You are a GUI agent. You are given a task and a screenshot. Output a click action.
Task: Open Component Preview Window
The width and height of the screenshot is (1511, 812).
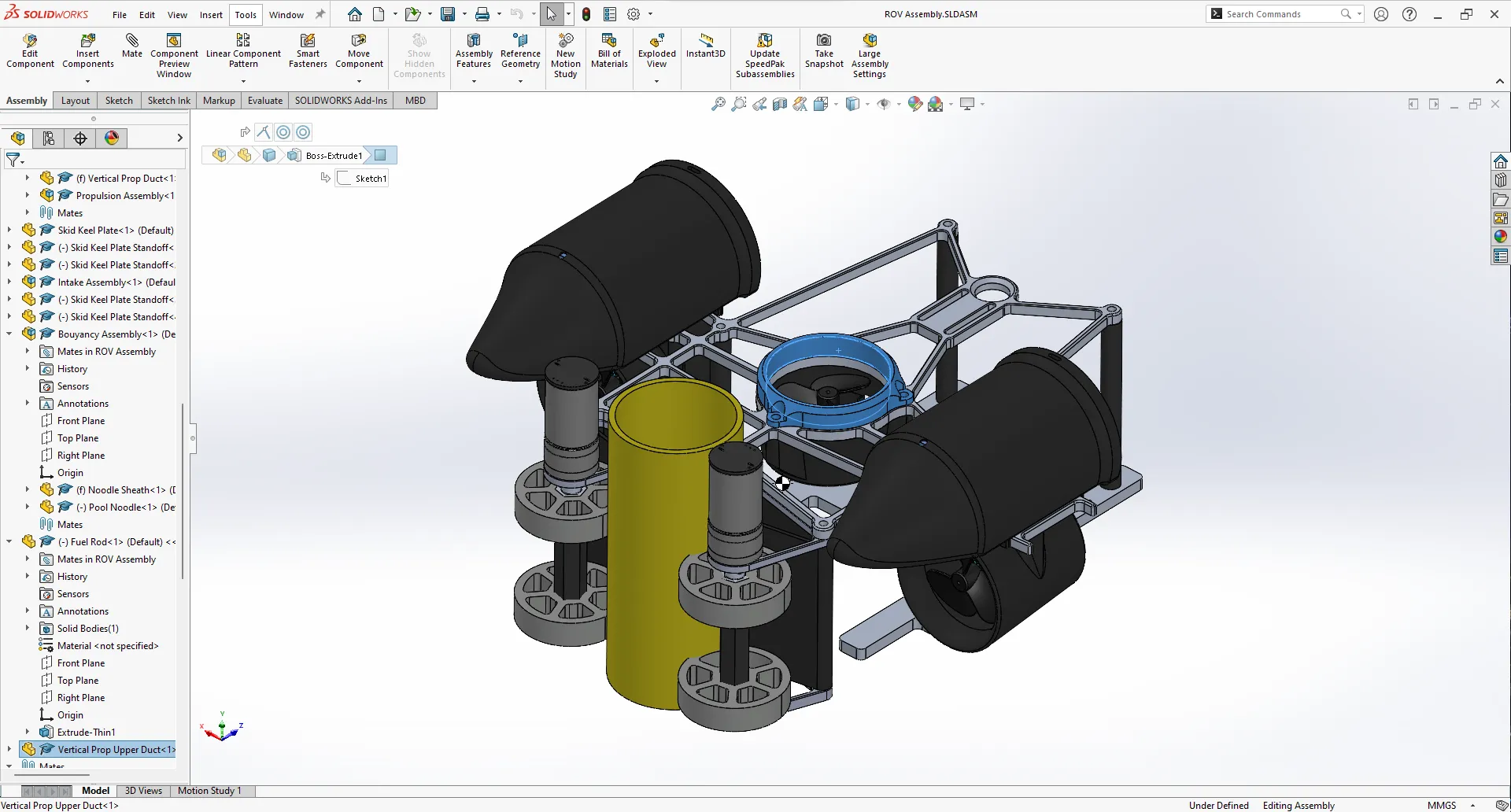click(174, 55)
